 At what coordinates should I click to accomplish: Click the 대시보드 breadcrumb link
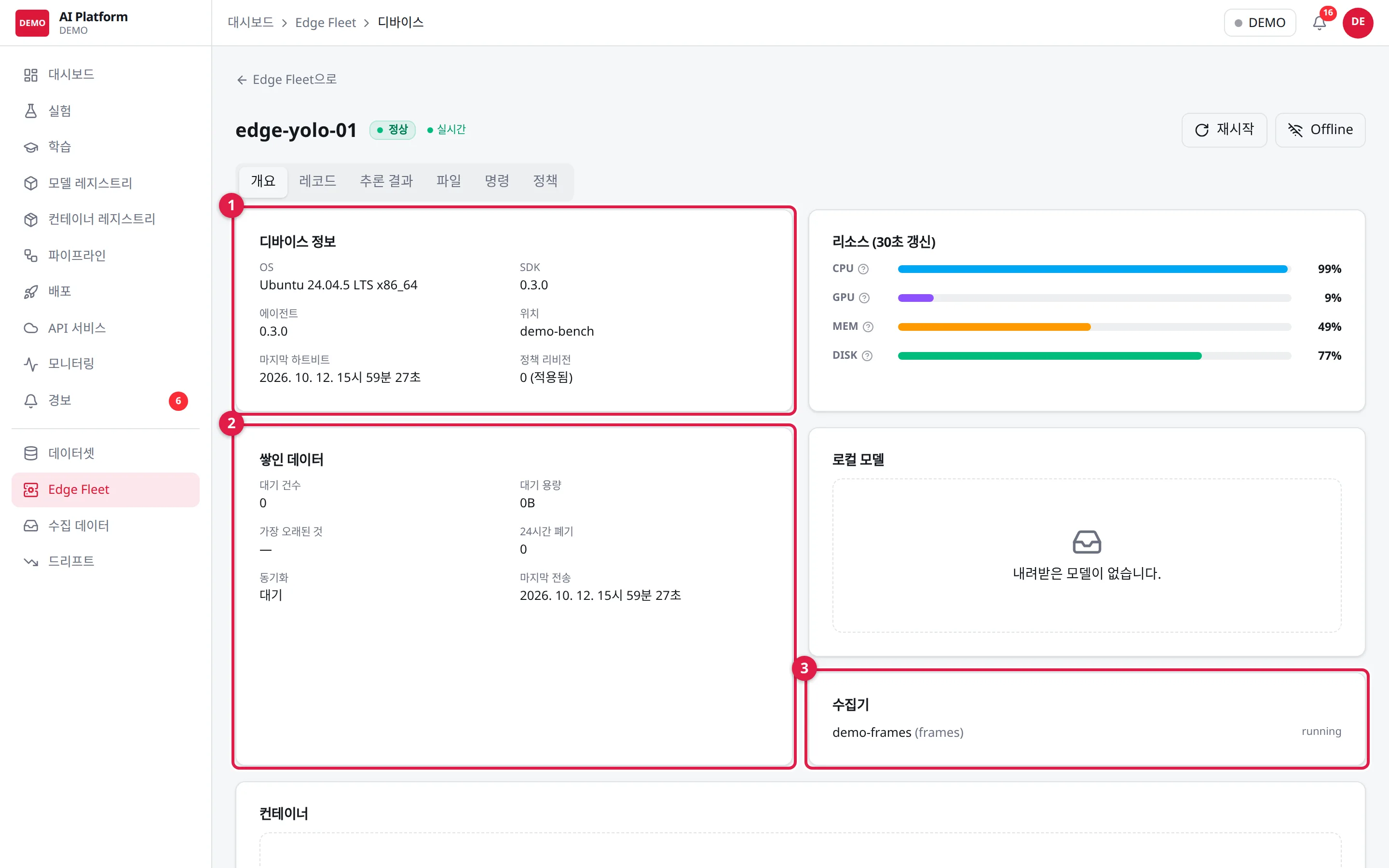[x=250, y=23]
